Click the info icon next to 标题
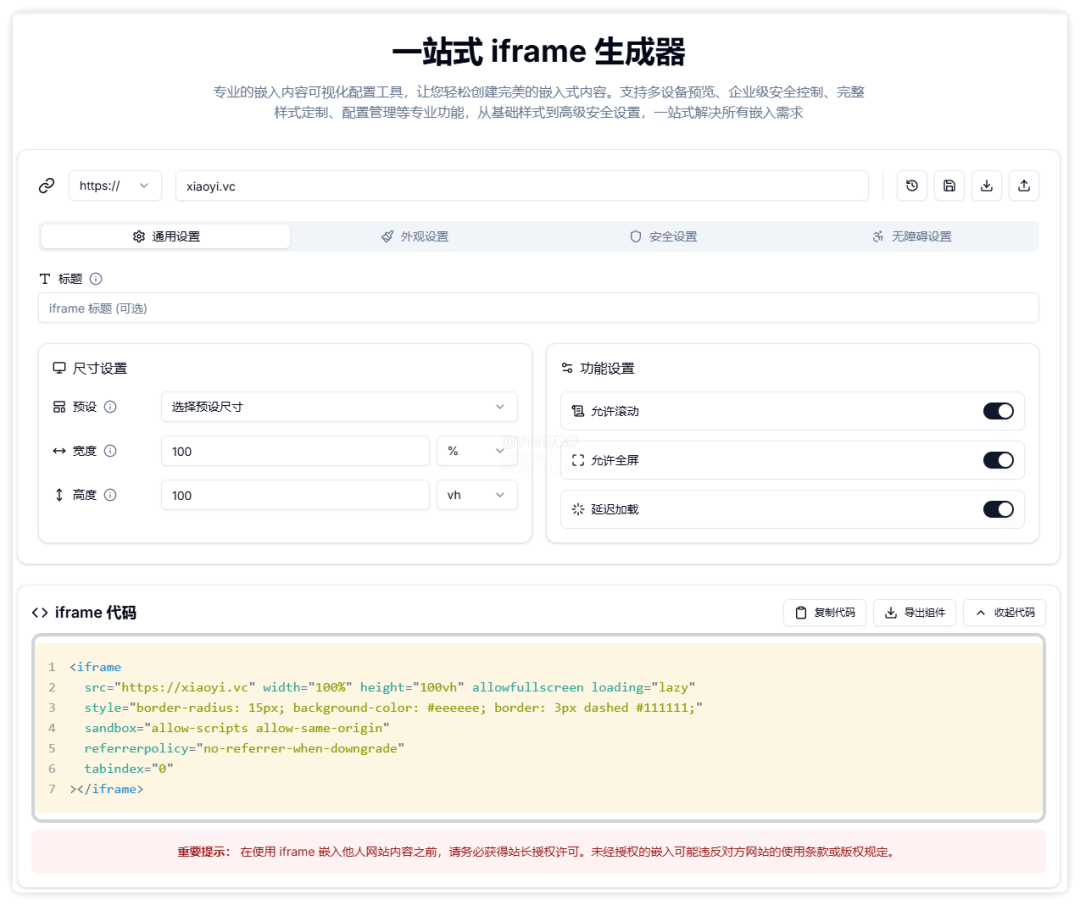The width and height of the screenshot is (1080, 905). click(96, 279)
